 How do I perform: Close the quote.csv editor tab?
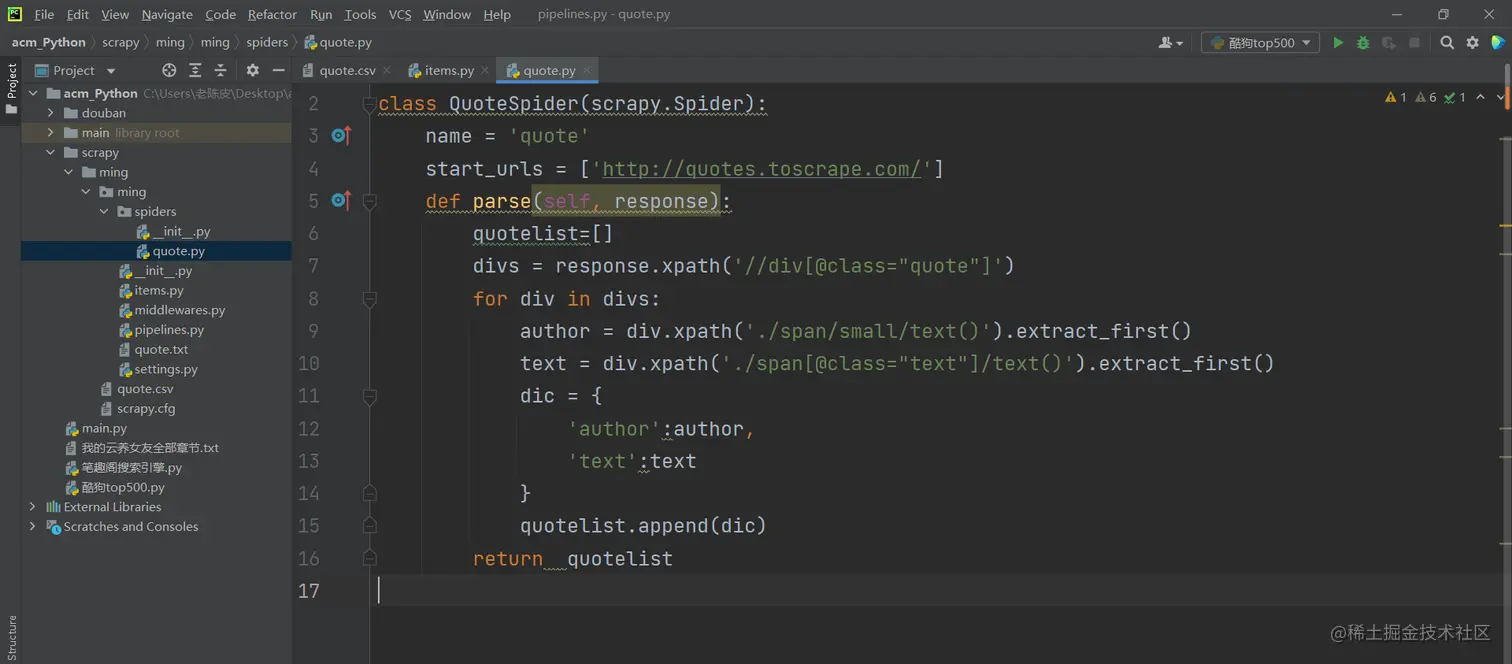[x=387, y=70]
